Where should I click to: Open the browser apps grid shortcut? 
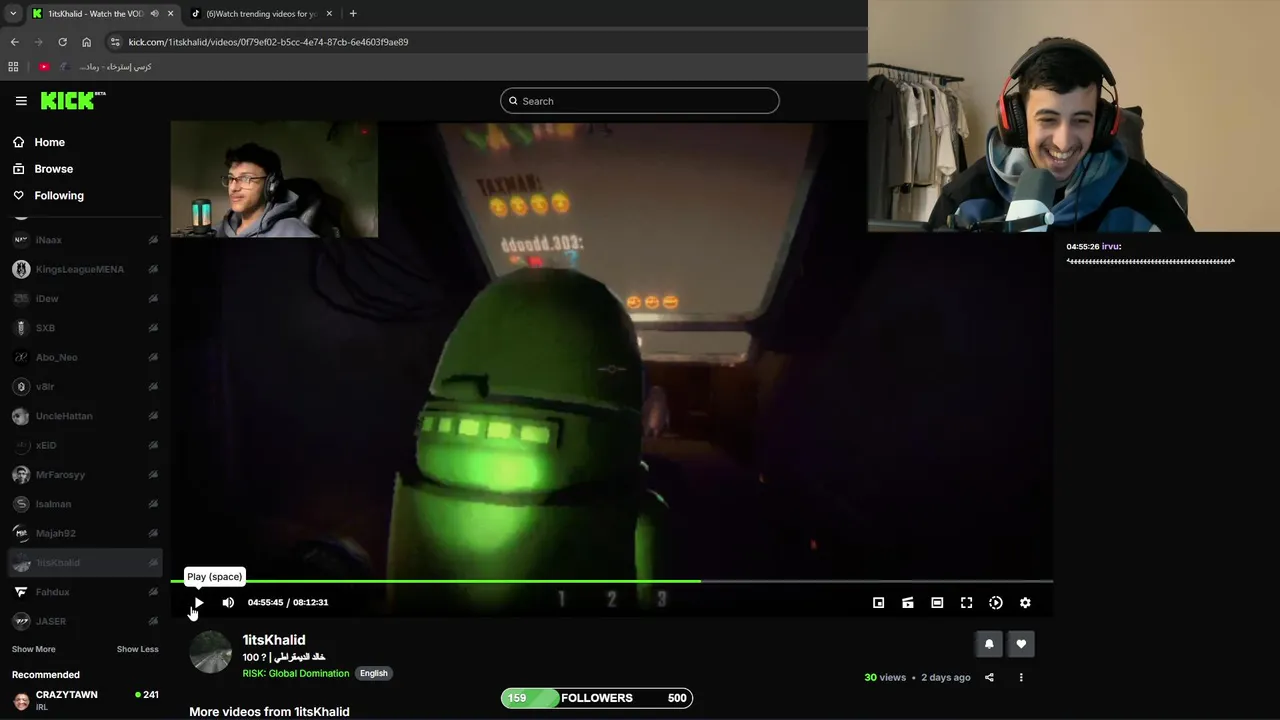click(x=13, y=67)
